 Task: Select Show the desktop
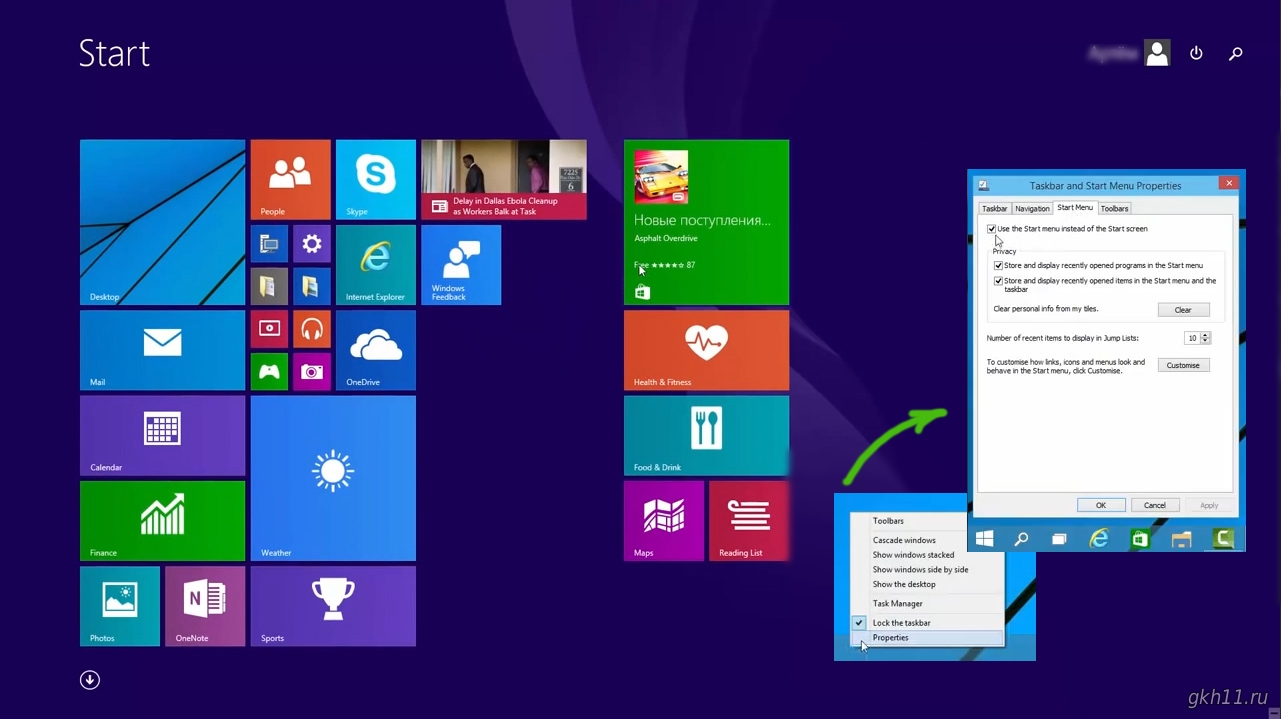(927, 584)
